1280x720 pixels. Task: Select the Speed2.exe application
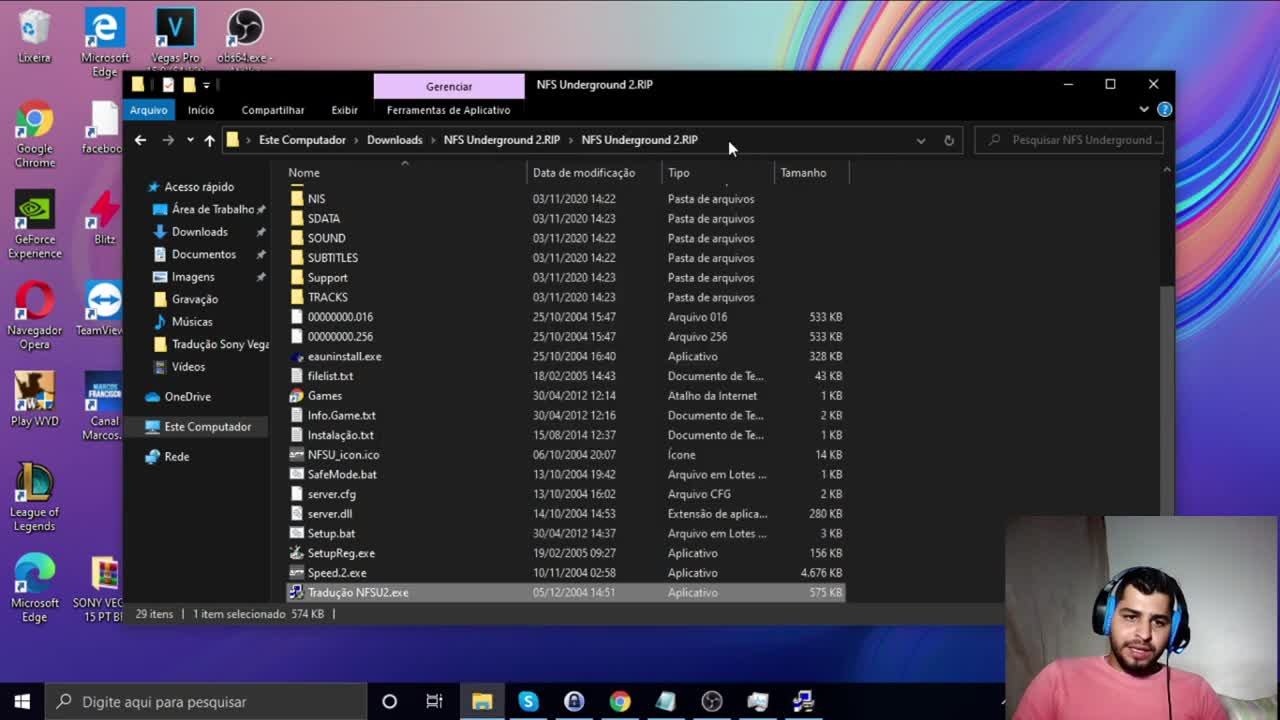point(336,573)
